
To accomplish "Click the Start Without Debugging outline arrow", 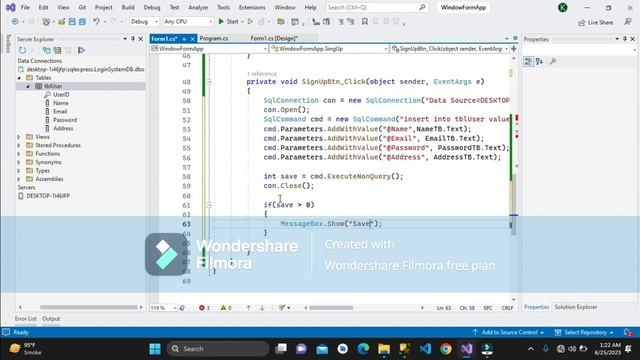I will (250, 22).
